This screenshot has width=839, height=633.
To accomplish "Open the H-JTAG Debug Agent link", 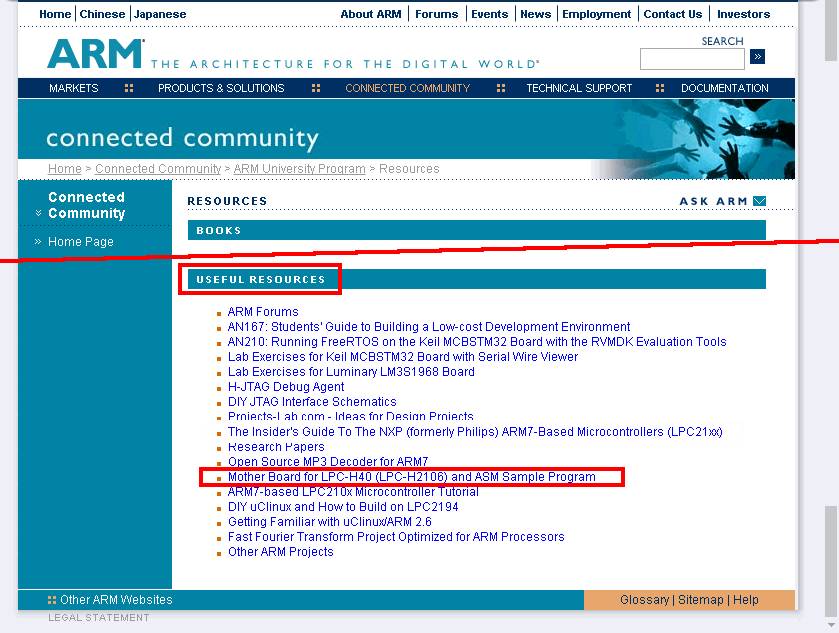I will 286,387.
